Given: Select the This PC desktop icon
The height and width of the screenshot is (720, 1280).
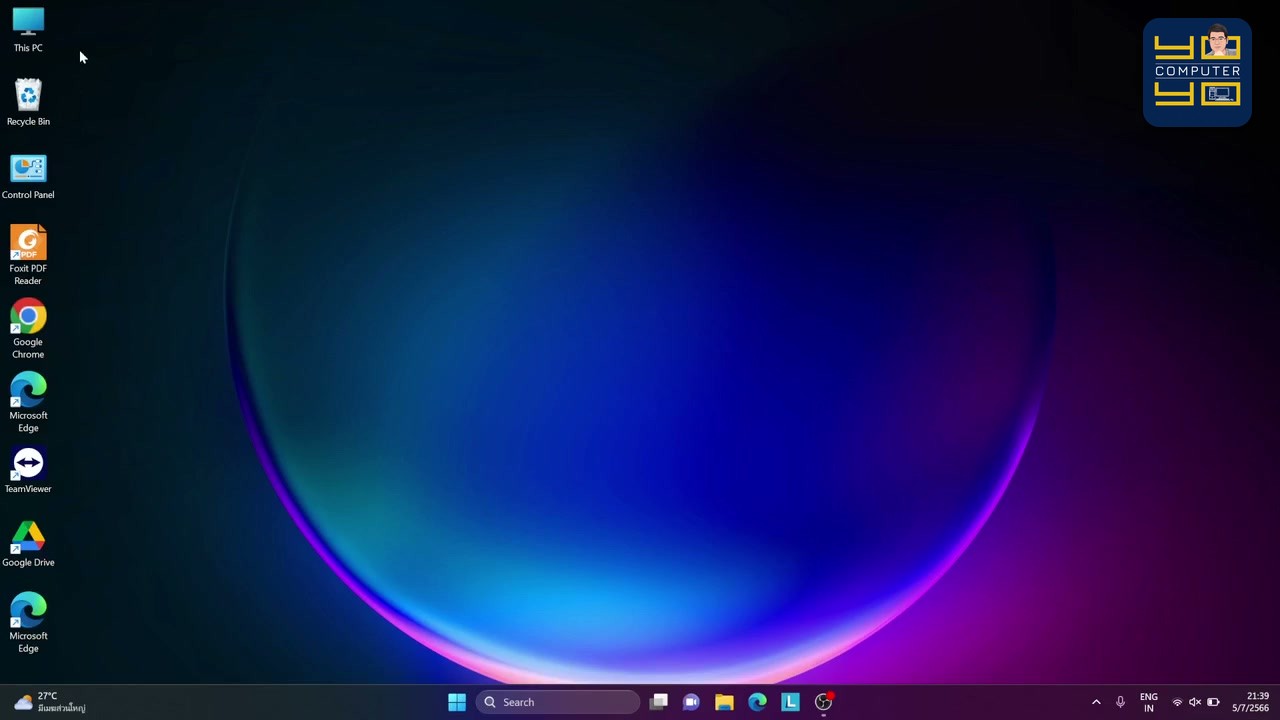Looking at the screenshot, I should coord(28,30).
